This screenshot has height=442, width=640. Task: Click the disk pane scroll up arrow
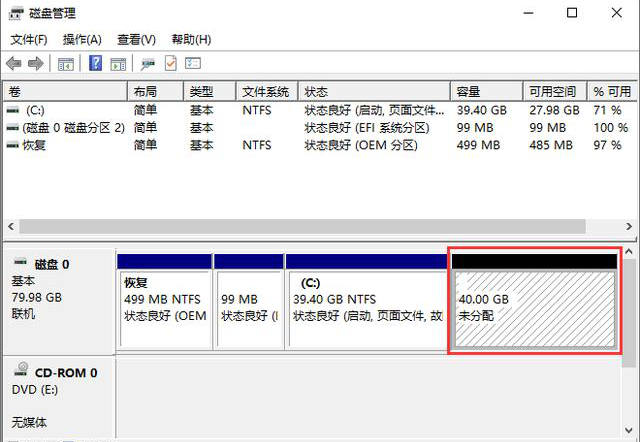629,252
